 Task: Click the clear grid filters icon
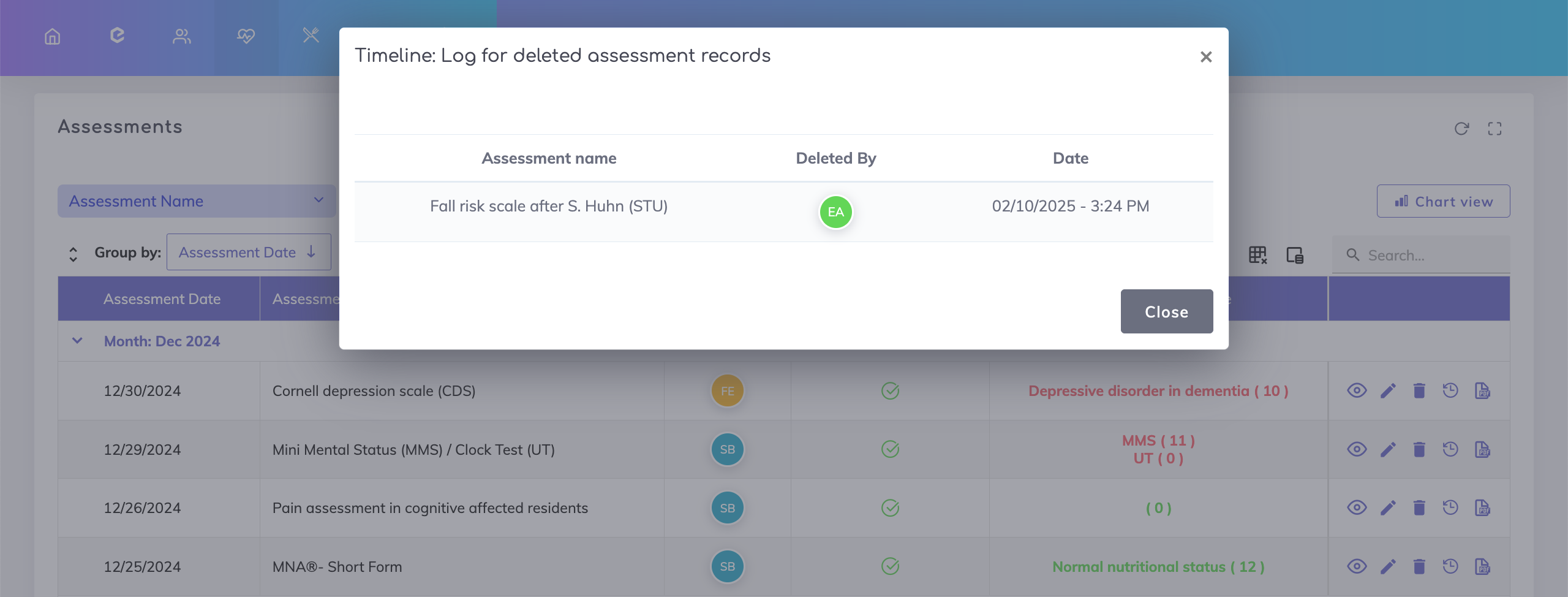point(1258,255)
